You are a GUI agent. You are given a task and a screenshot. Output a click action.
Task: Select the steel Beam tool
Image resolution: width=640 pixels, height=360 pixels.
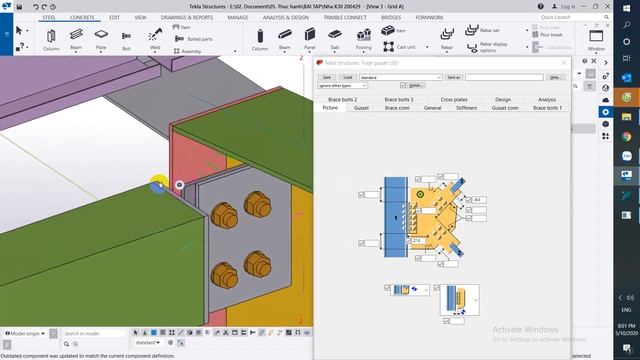point(76,40)
